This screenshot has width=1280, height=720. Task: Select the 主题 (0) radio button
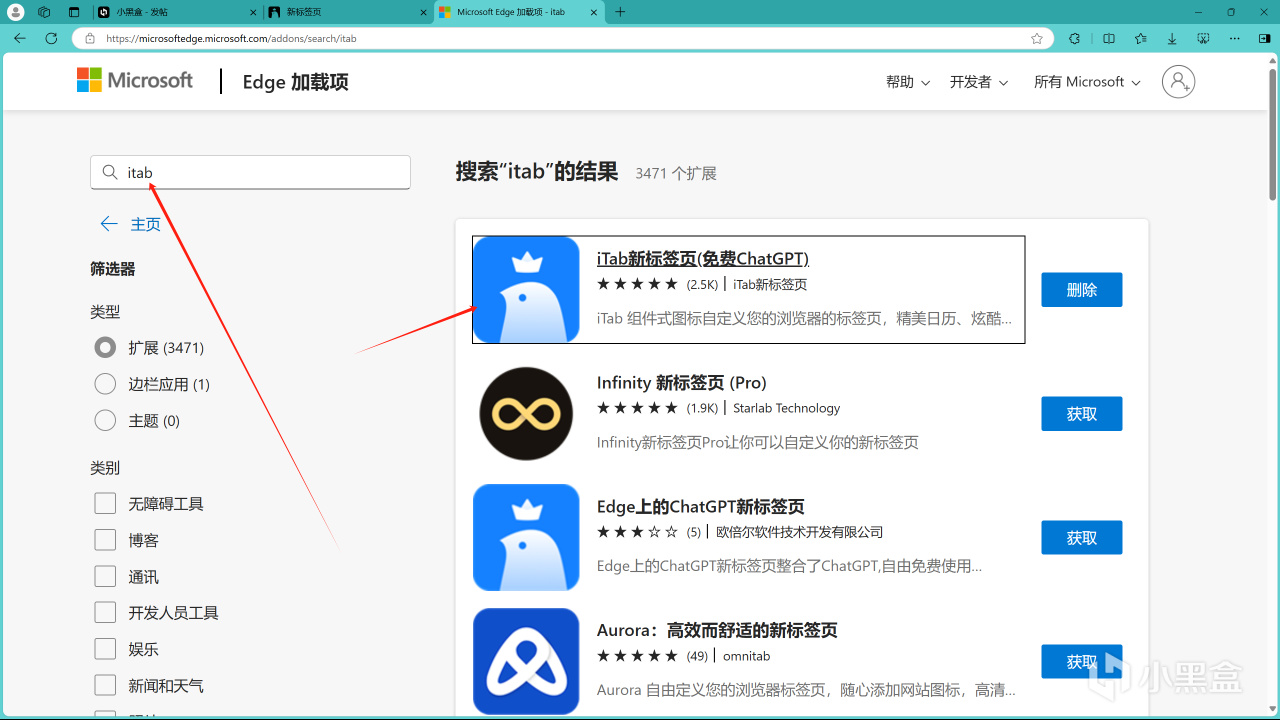(105, 421)
